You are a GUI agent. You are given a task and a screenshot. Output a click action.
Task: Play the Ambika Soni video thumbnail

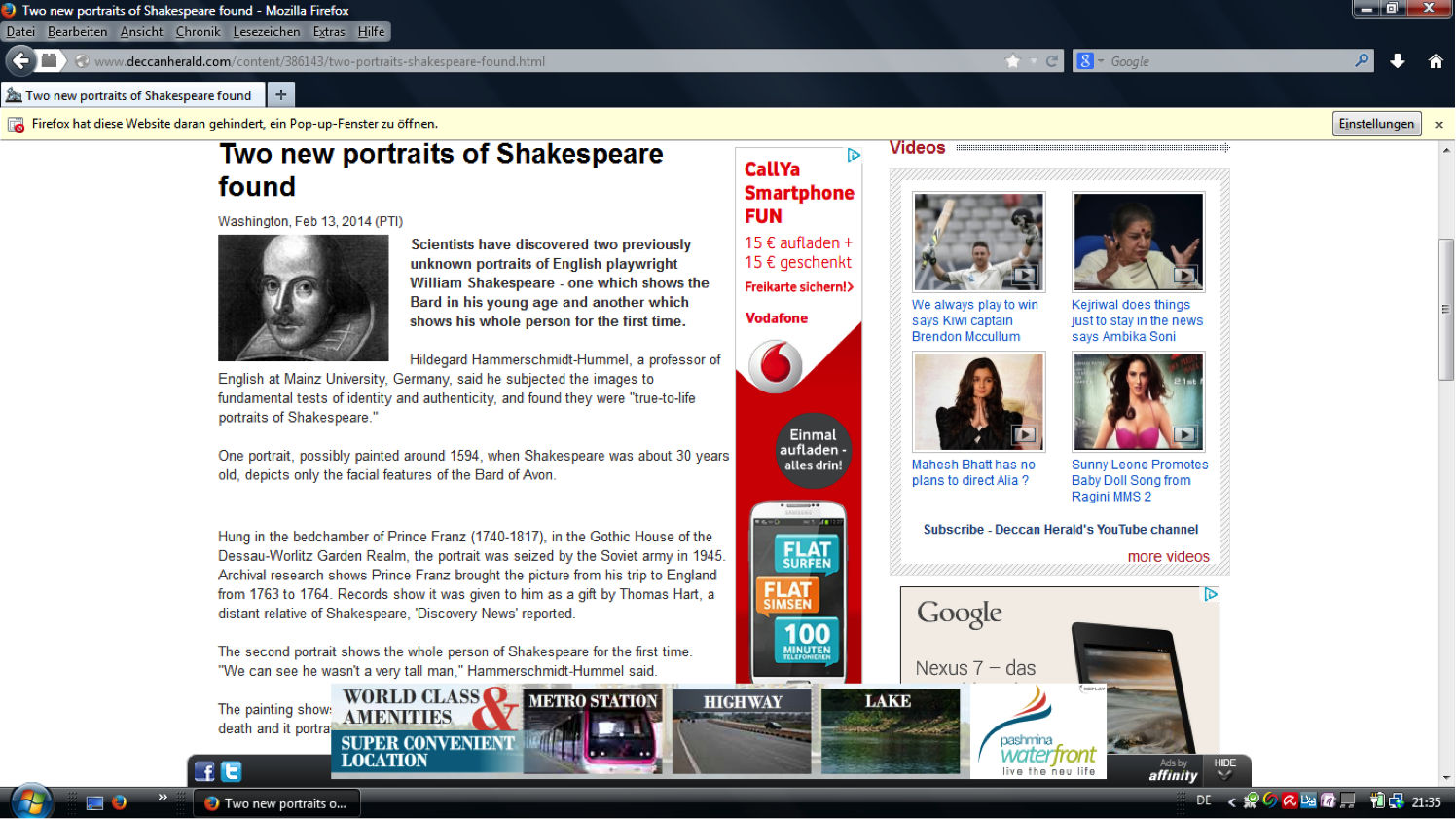click(1138, 242)
